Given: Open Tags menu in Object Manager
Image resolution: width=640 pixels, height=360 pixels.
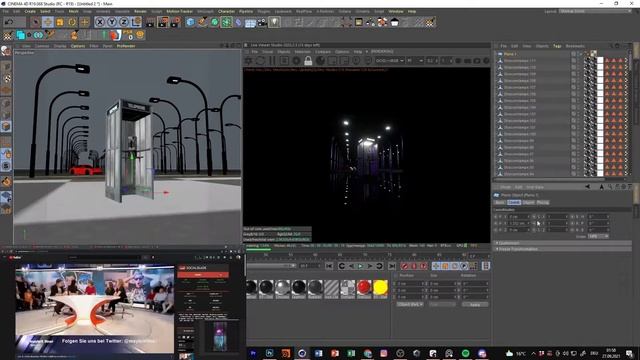Looking at the screenshot, I should pyautogui.click(x=557, y=46).
